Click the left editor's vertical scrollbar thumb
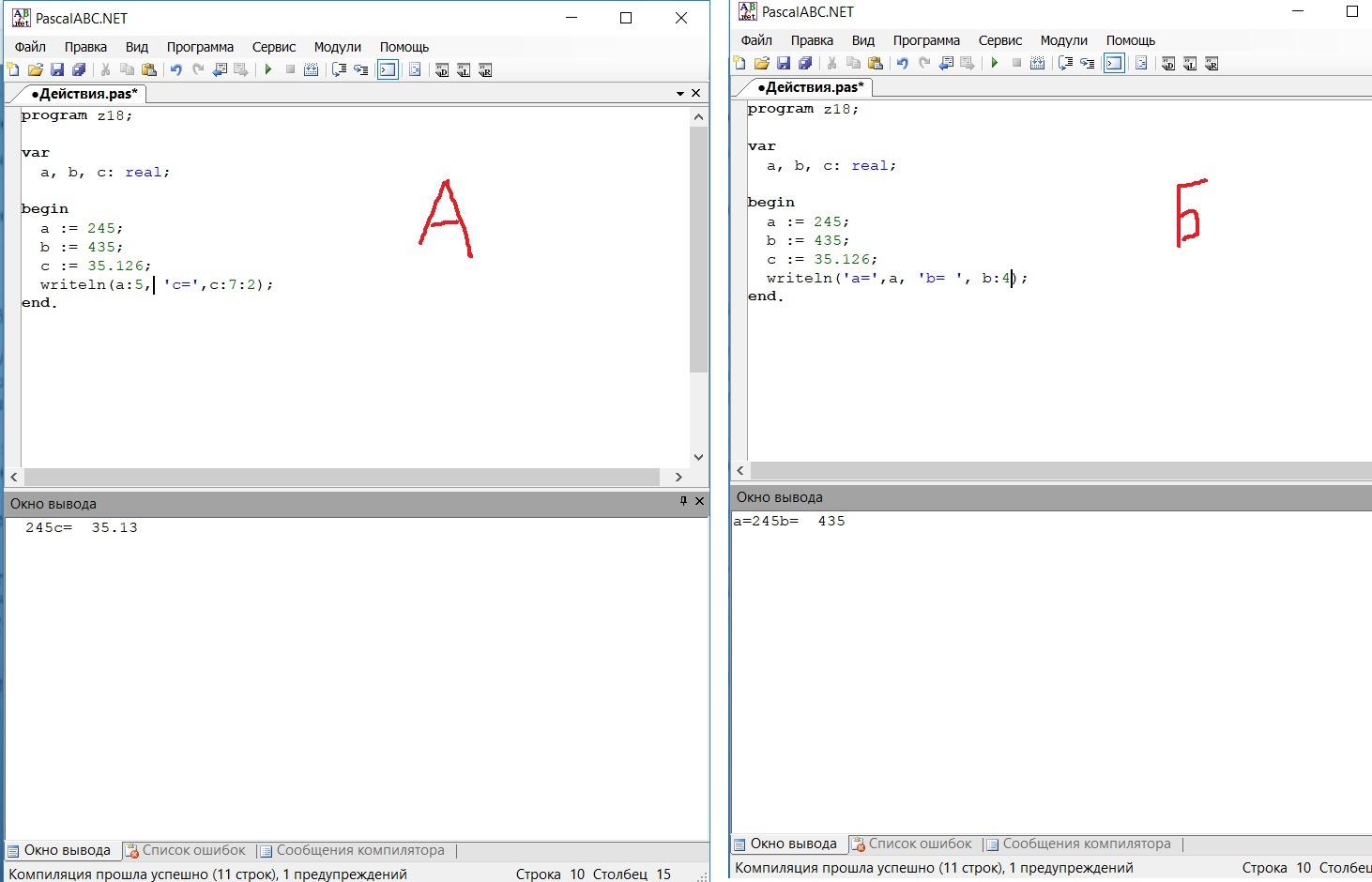This screenshot has width=1372, height=882. coord(698,249)
